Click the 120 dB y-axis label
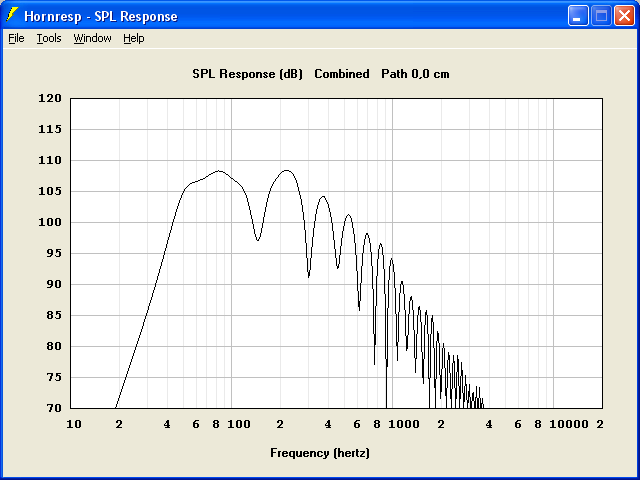This screenshot has width=640, height=480. pyautogui.click(x=50, y=98)
